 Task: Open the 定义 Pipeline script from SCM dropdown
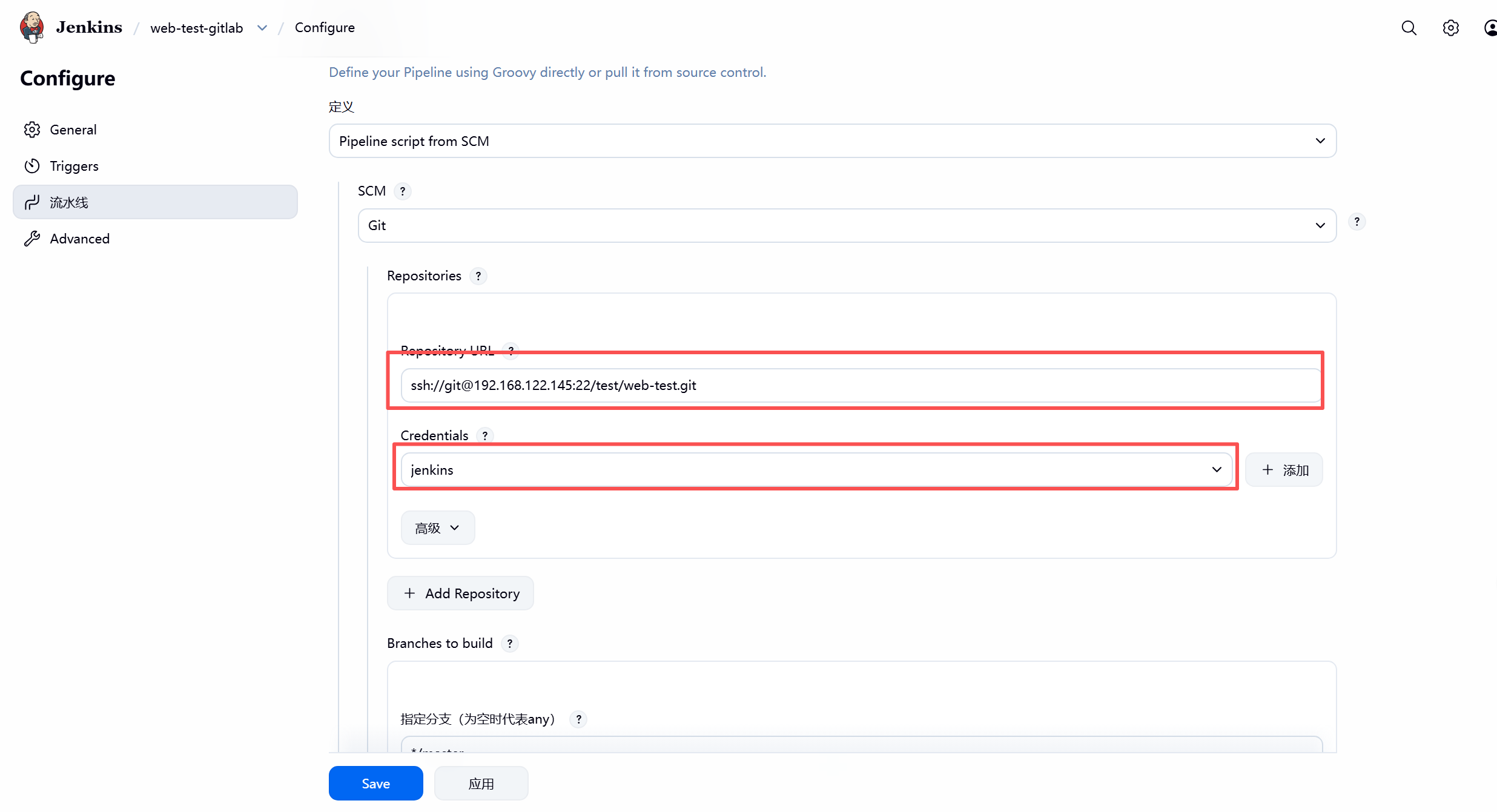tap(833, 141)
